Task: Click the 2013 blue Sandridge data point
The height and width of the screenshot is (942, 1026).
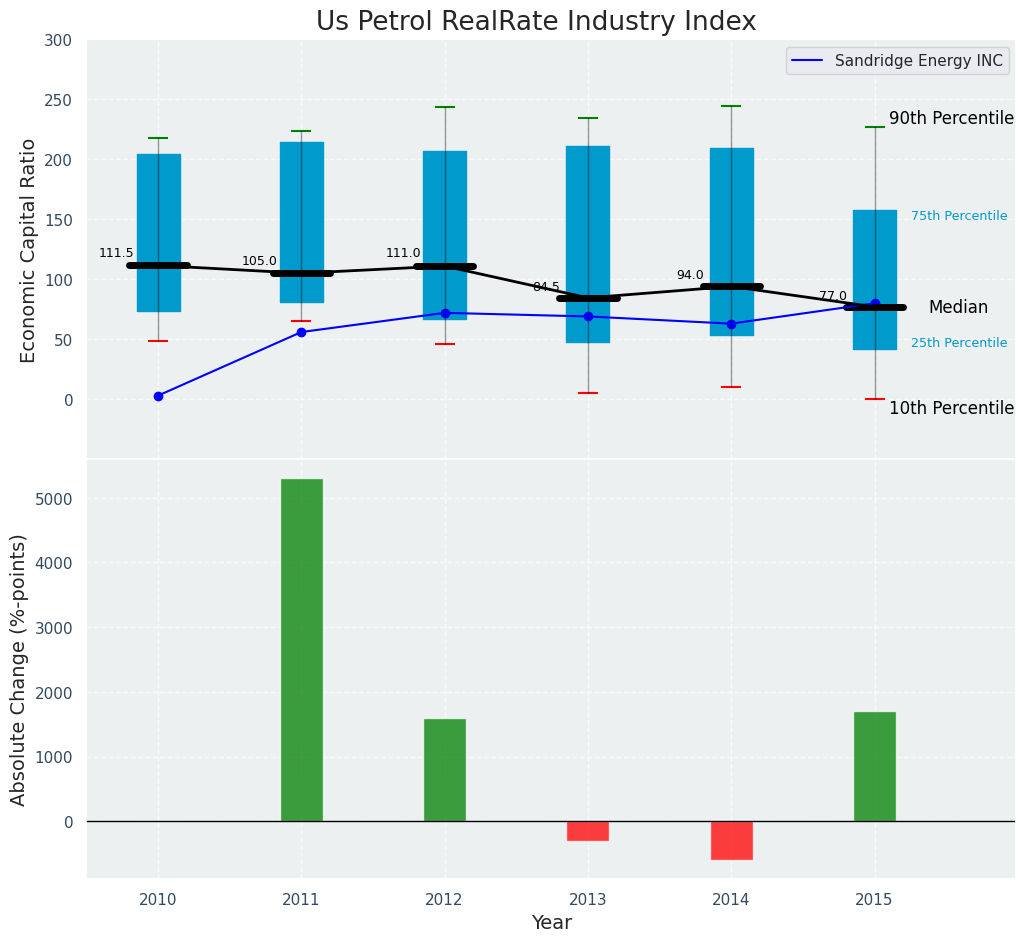Action: click(x=588, y=316)
